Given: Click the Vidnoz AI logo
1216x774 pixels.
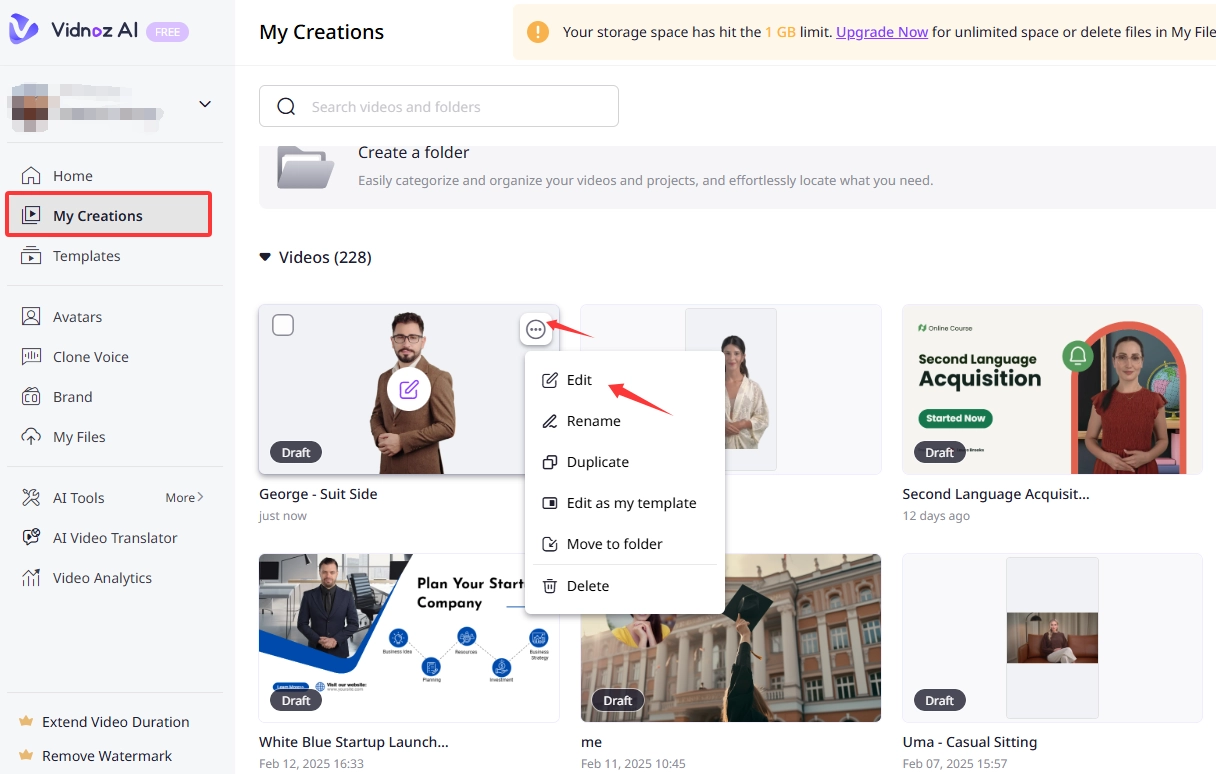Looking at the screenshot, I should 75,30.
